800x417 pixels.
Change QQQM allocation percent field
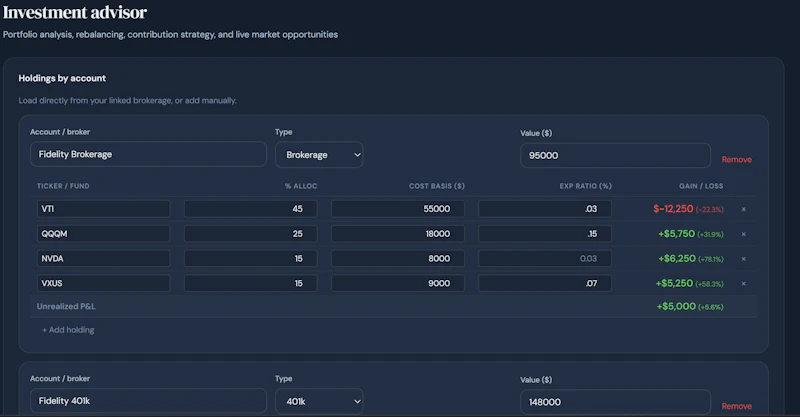coord(251,234)
